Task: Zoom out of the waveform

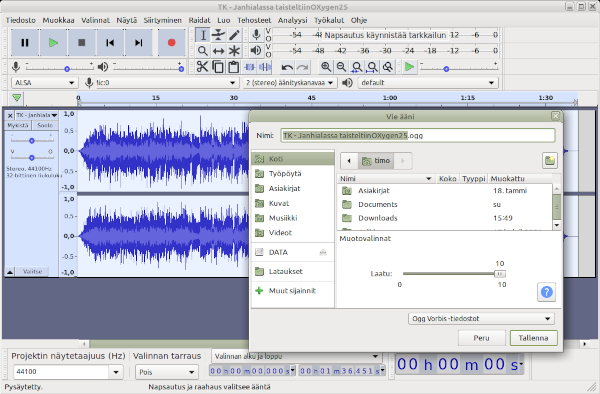Action: (x=341, y=67)
